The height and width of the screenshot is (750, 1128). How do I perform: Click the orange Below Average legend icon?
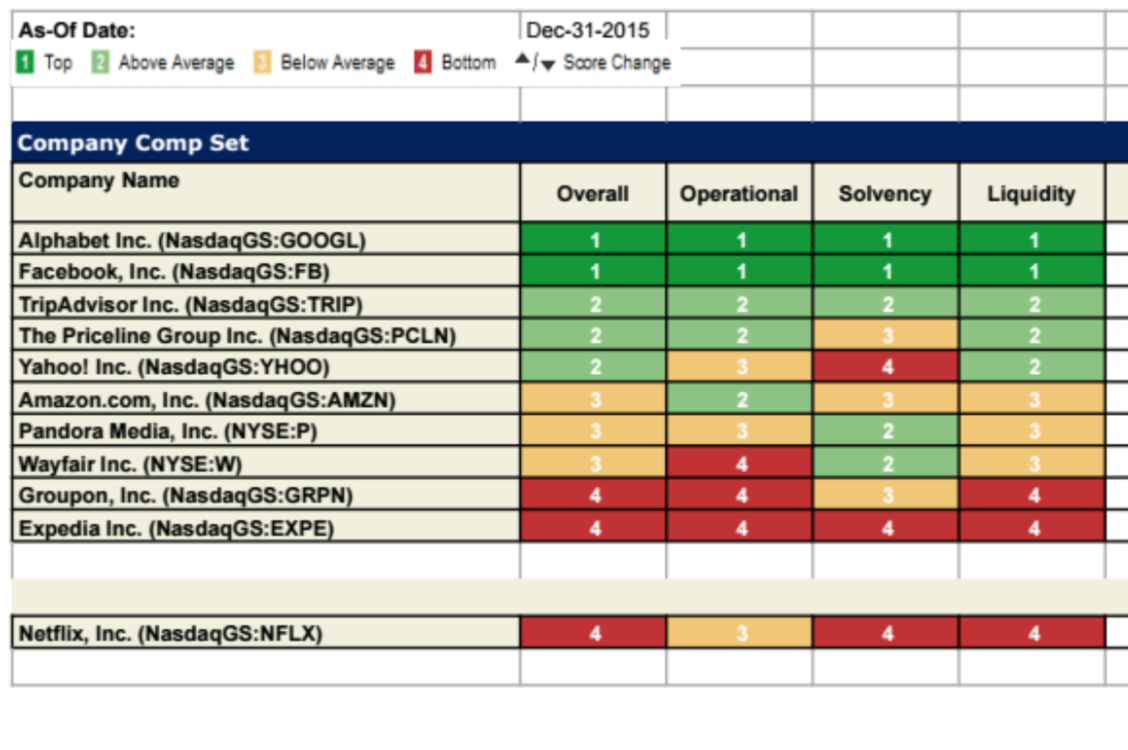pyautogui.click(x=262, y=63)
